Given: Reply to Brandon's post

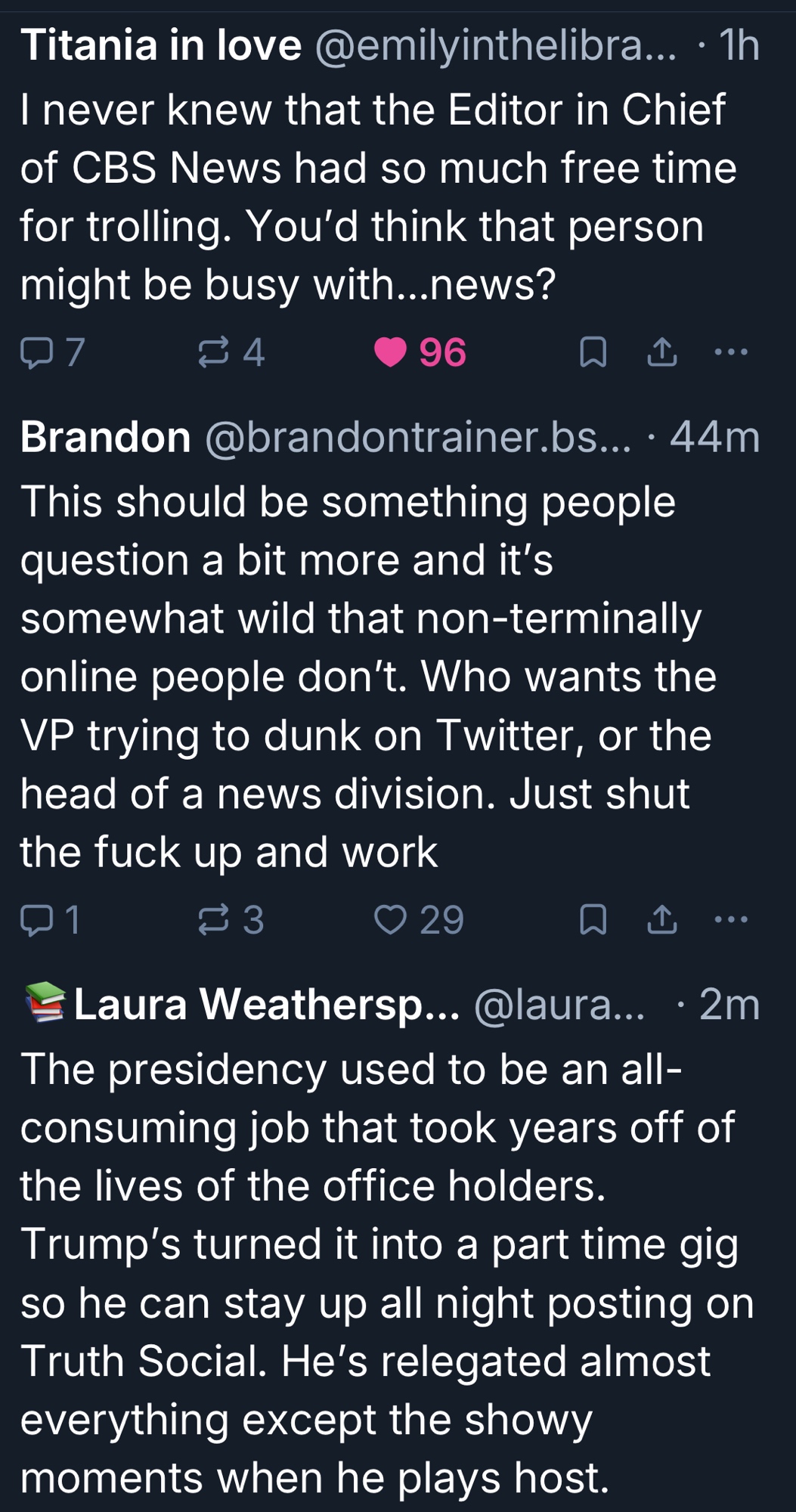Looking at the screenshot, I should pyautogui.click(x=36, y=920).
